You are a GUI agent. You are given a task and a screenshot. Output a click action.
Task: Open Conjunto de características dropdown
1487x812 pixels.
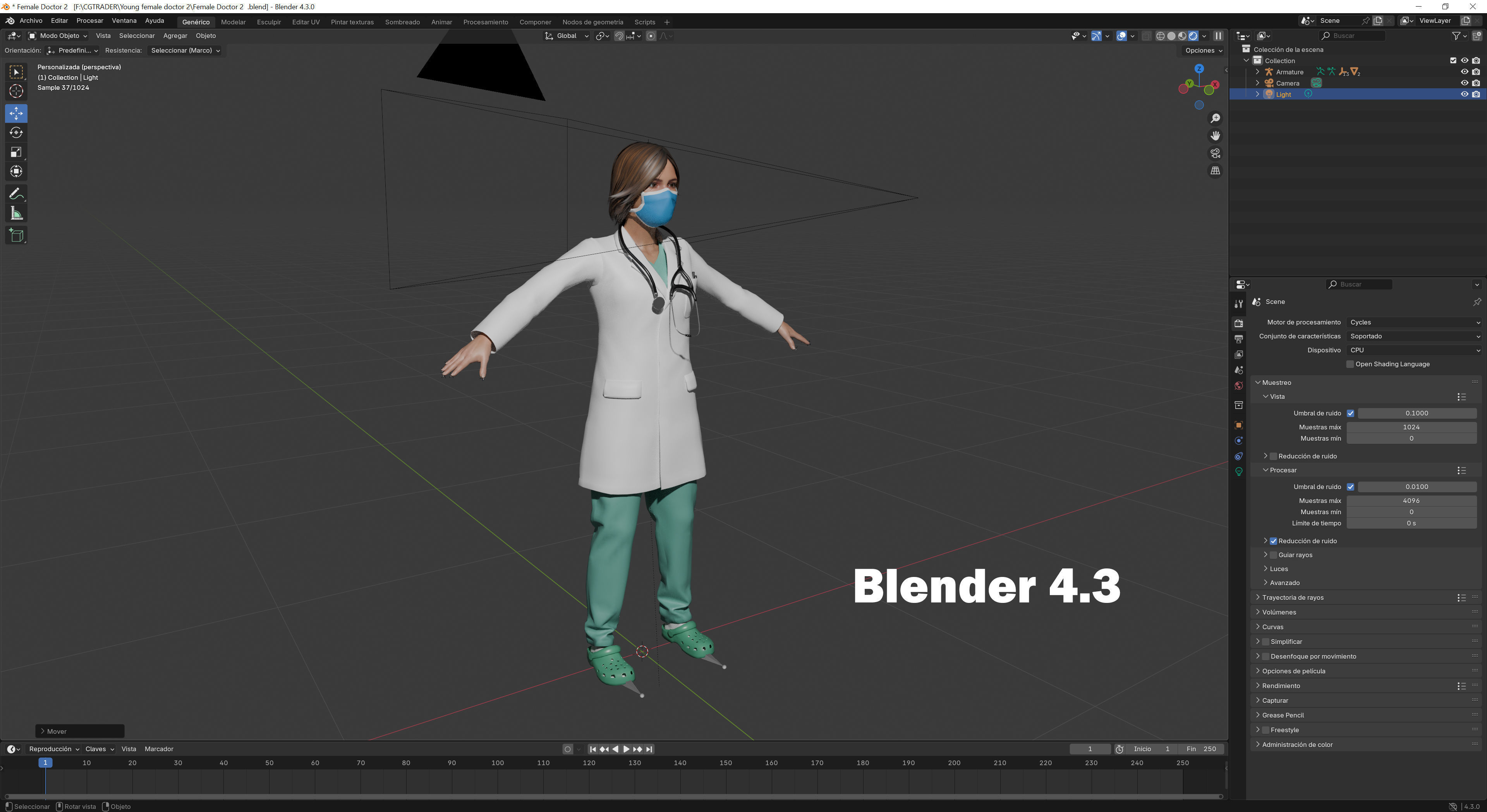[1414, 336]
